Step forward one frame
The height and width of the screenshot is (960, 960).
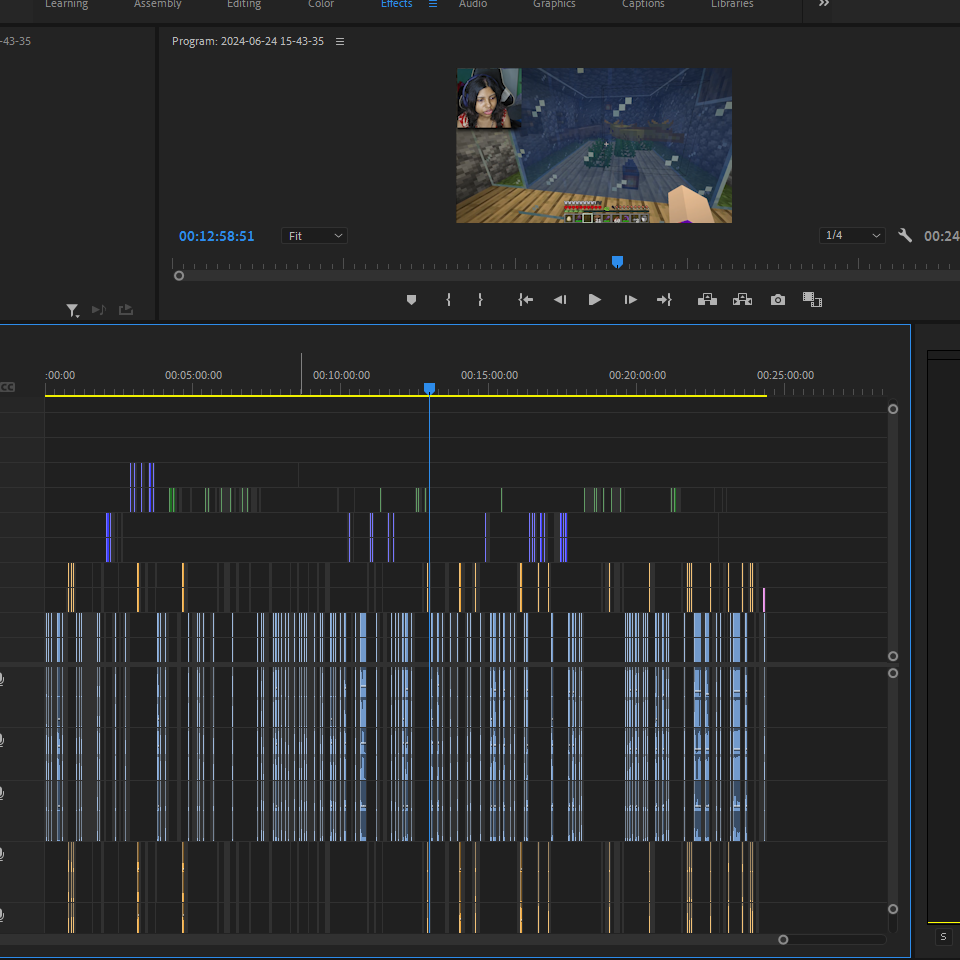click(x=631, y=299)
